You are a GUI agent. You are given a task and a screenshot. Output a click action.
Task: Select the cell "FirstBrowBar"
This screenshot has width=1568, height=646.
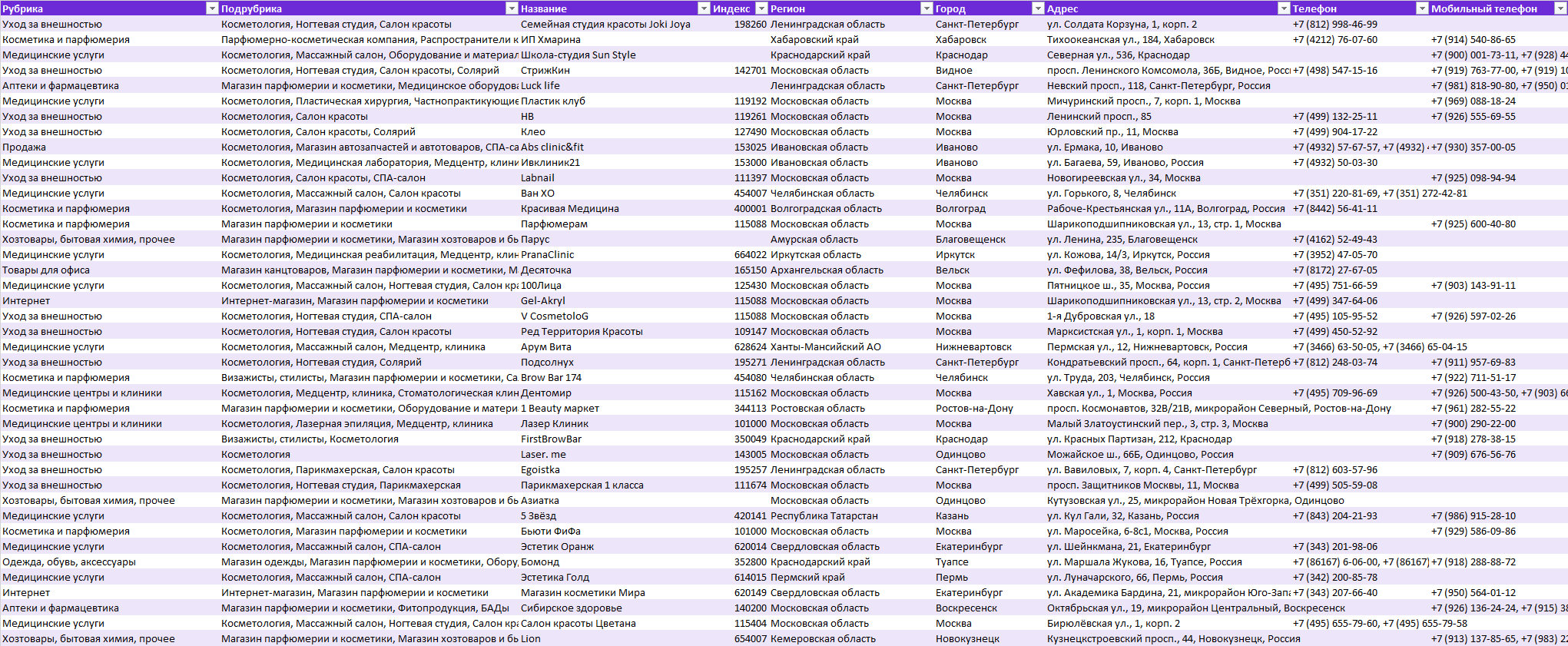click(615, 439)
